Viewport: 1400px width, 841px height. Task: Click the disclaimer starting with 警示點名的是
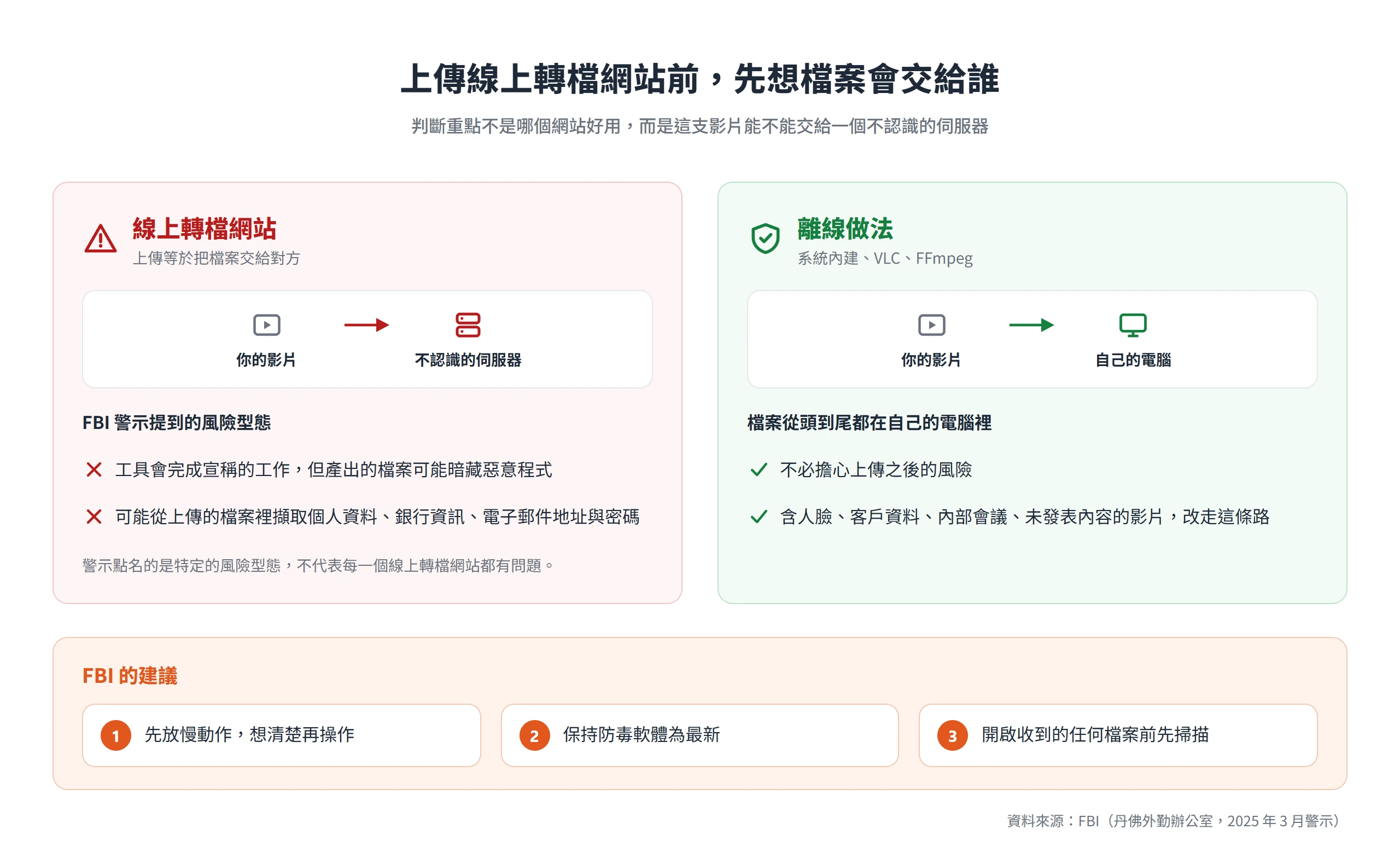pyautogui.click(x=318, y=565)
